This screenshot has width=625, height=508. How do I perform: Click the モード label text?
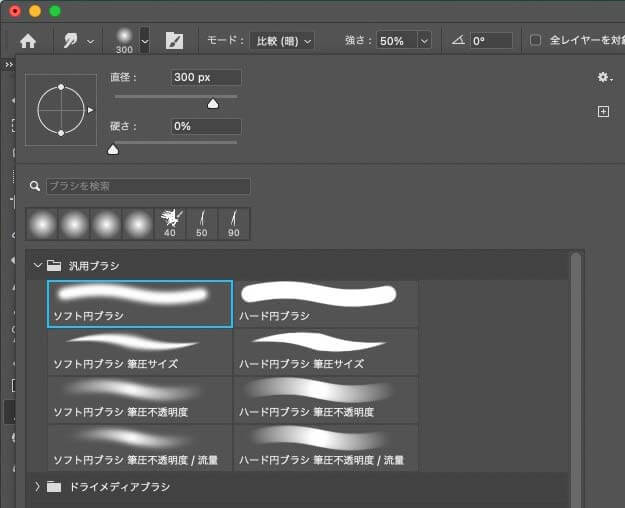tap(226, 41)
